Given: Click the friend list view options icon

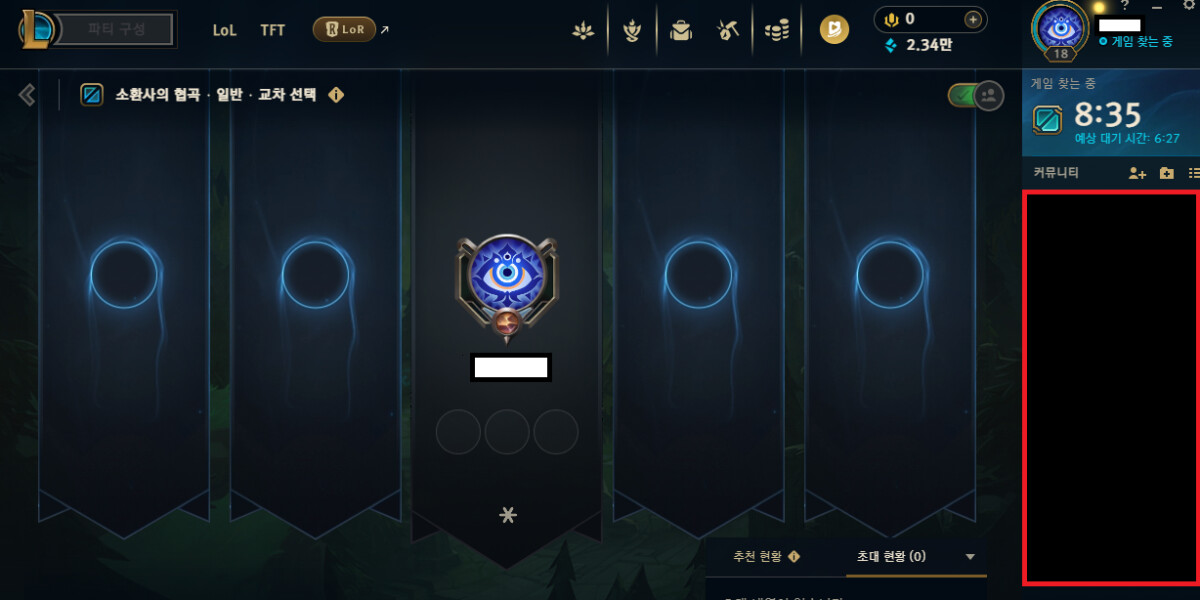Looking at the screenshot, I should 1193,173.
